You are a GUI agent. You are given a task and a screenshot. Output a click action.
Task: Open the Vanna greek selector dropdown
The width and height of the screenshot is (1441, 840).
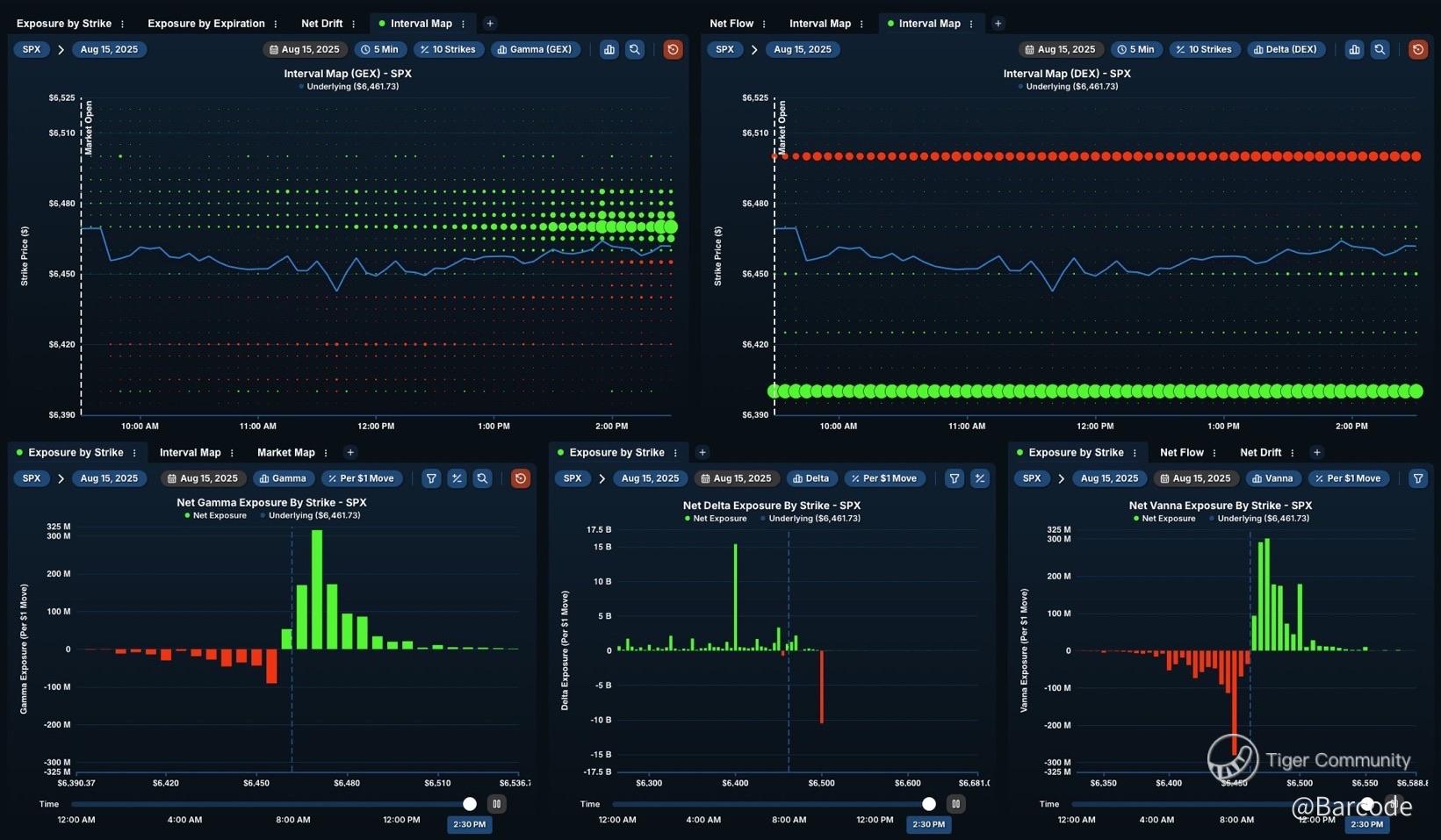[x=1272, y=478]
